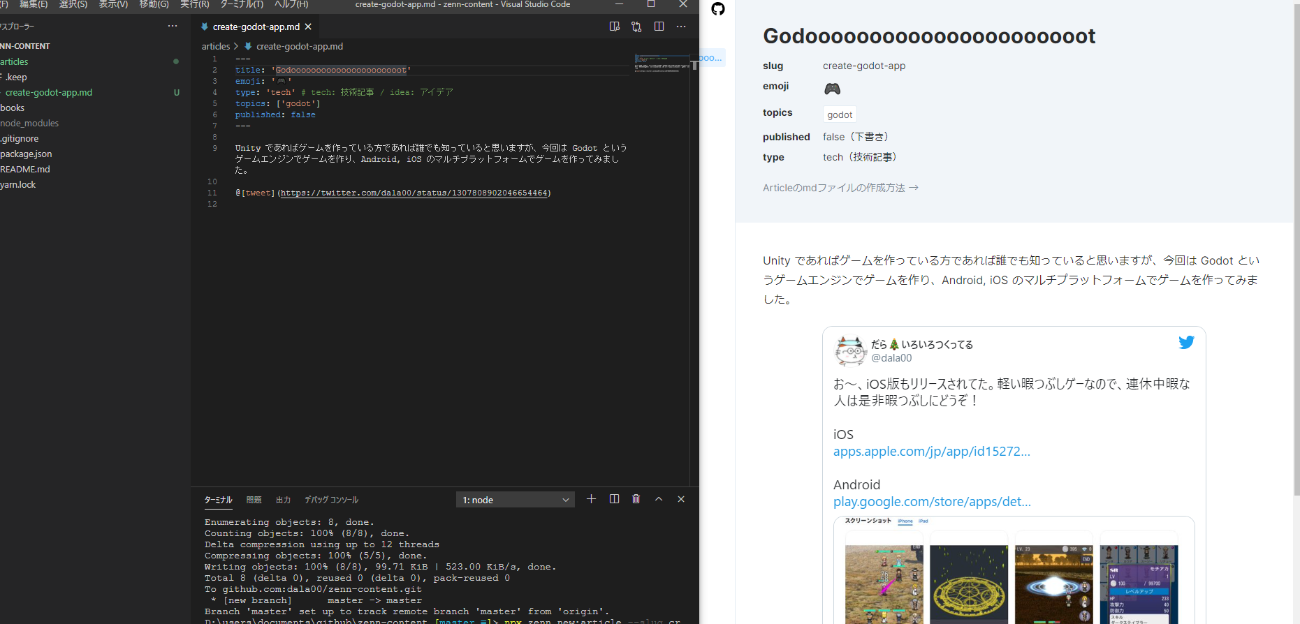The height and width of the screenshot is (624, 1300).
Task: Open the 選択(S) menu
Action: click(73, 5)
